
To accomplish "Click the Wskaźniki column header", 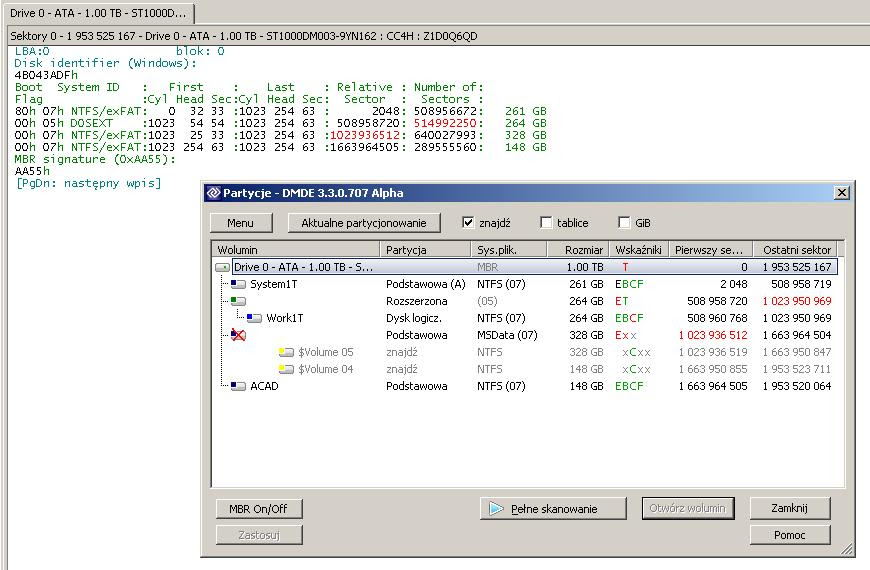I will (639, 250).
